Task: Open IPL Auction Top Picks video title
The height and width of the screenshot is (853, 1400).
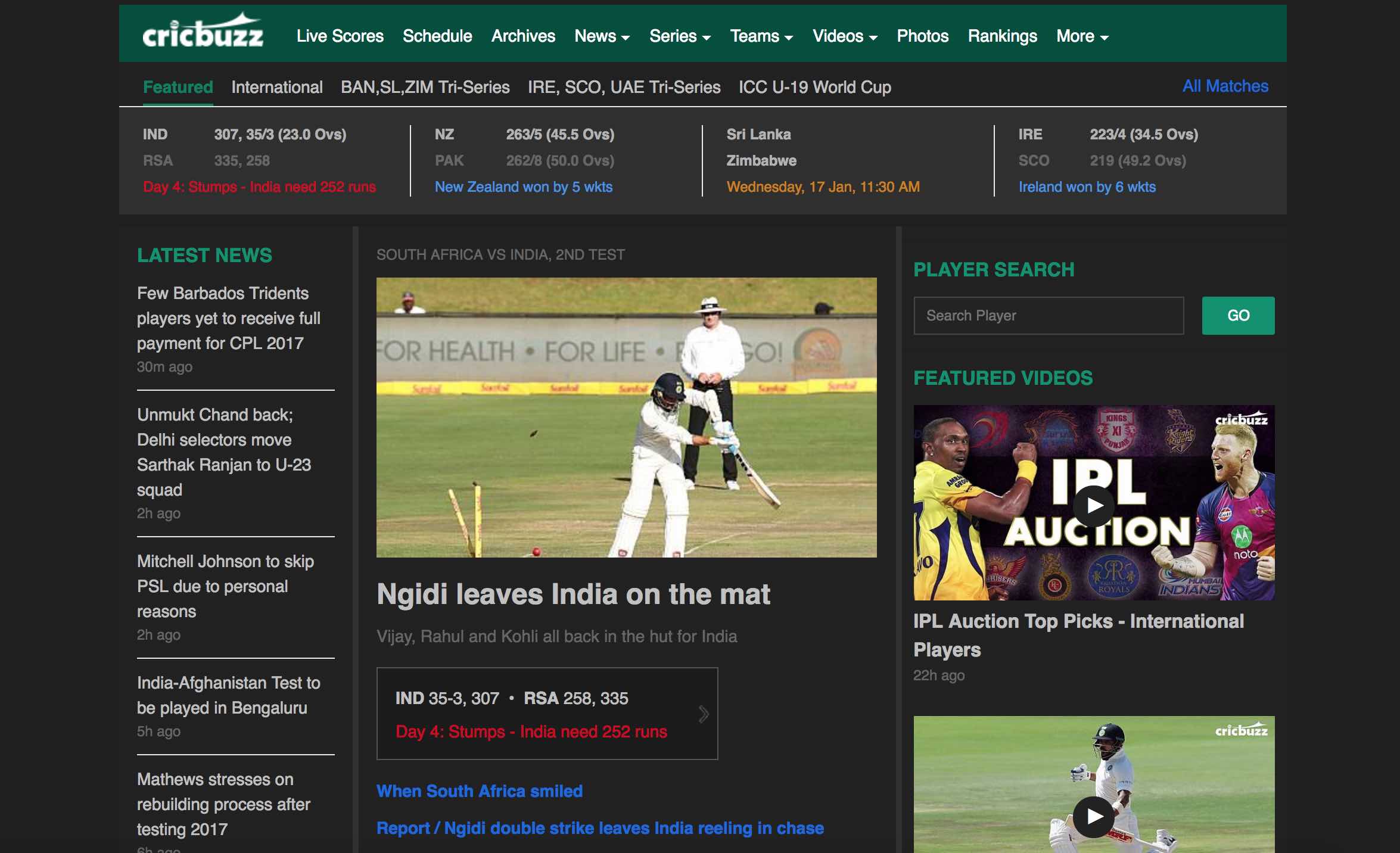Action: tap(1079, 635)
